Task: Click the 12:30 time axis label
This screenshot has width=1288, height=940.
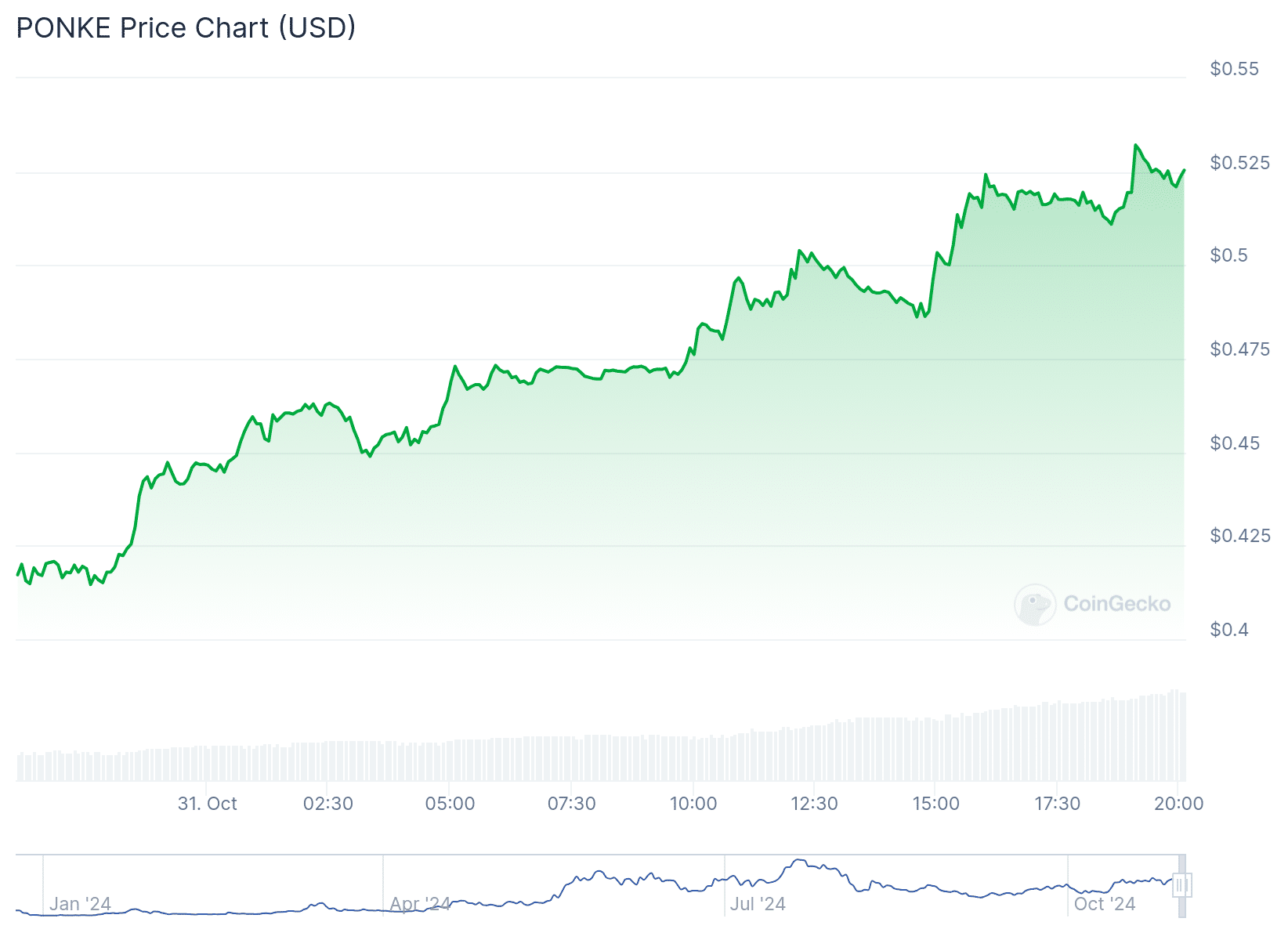Action: click(814, 804)
